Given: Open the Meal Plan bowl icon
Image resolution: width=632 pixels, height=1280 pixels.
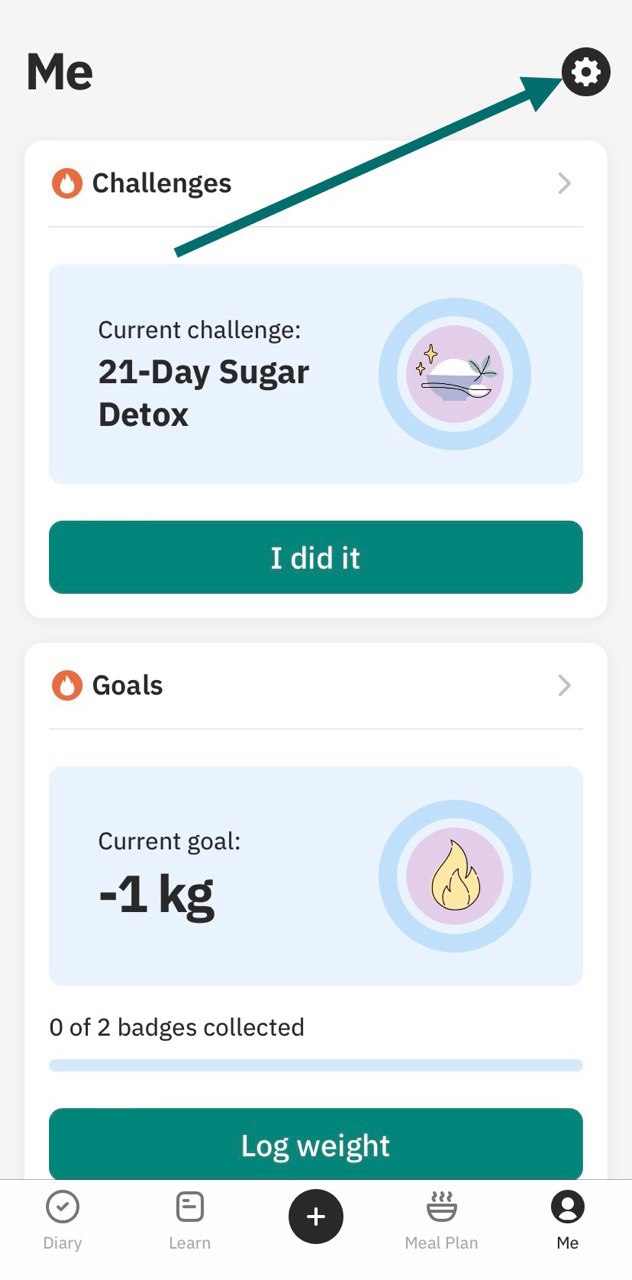Looking at the screenshot, I should click(x=441, y=1207).
